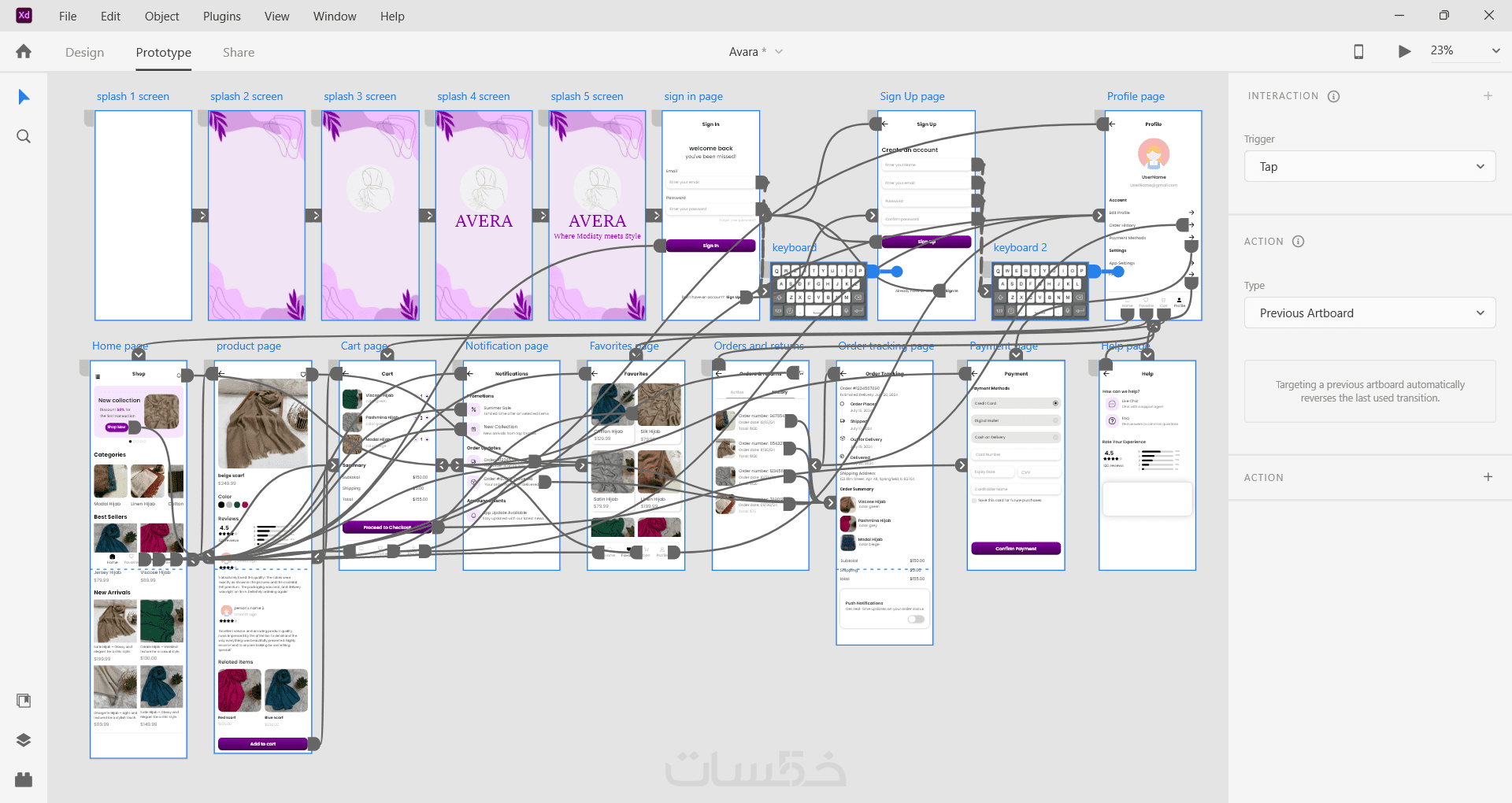Viewport: 1512px width, 803px height.
Task: Click the Home icon
Action: click(x=24, y=51)
